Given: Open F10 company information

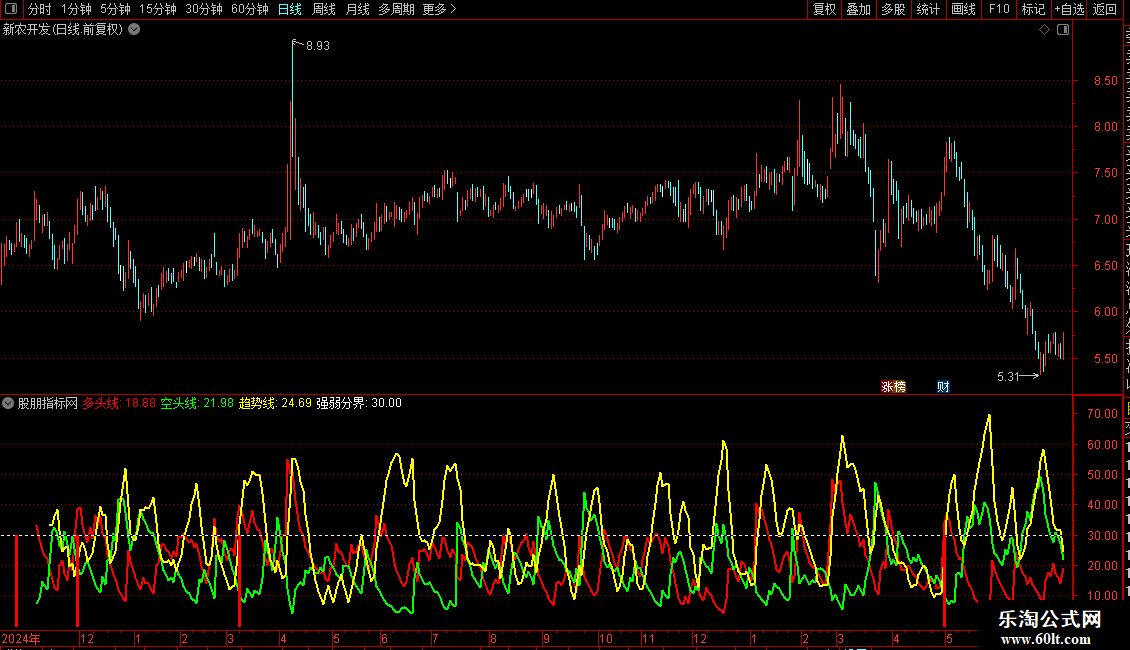Looking at the screenshot, I should click(x=999, y=9).
